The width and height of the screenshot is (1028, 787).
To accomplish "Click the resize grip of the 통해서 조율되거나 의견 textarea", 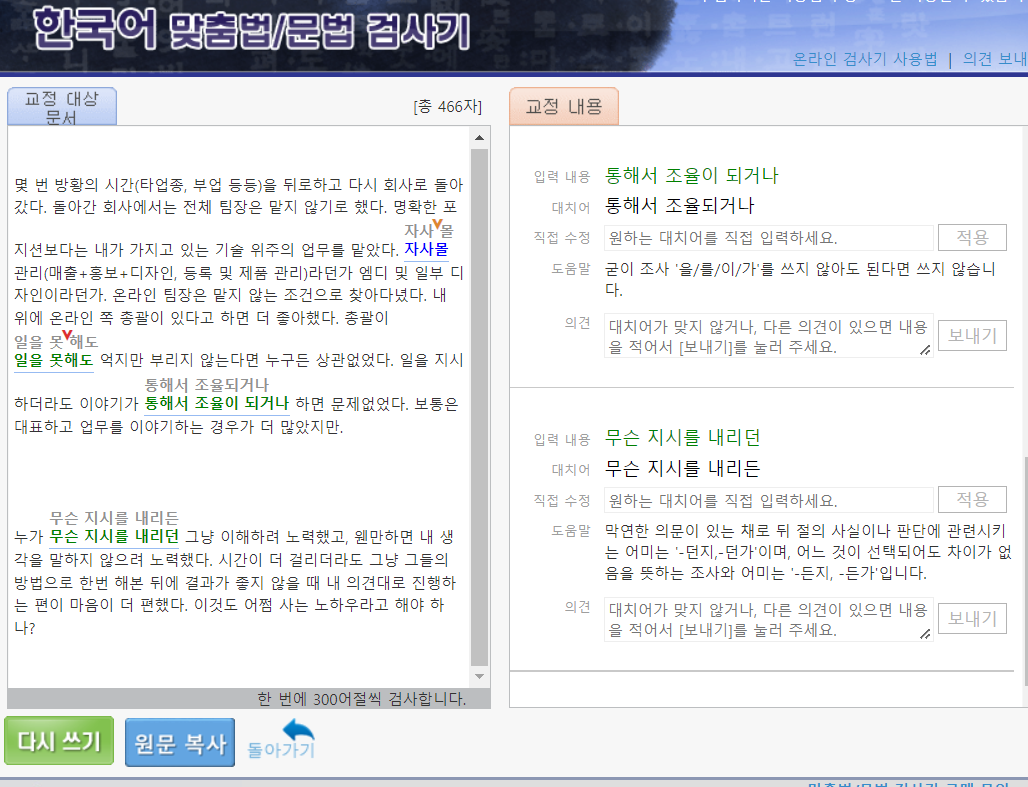I will coord(925,350).
